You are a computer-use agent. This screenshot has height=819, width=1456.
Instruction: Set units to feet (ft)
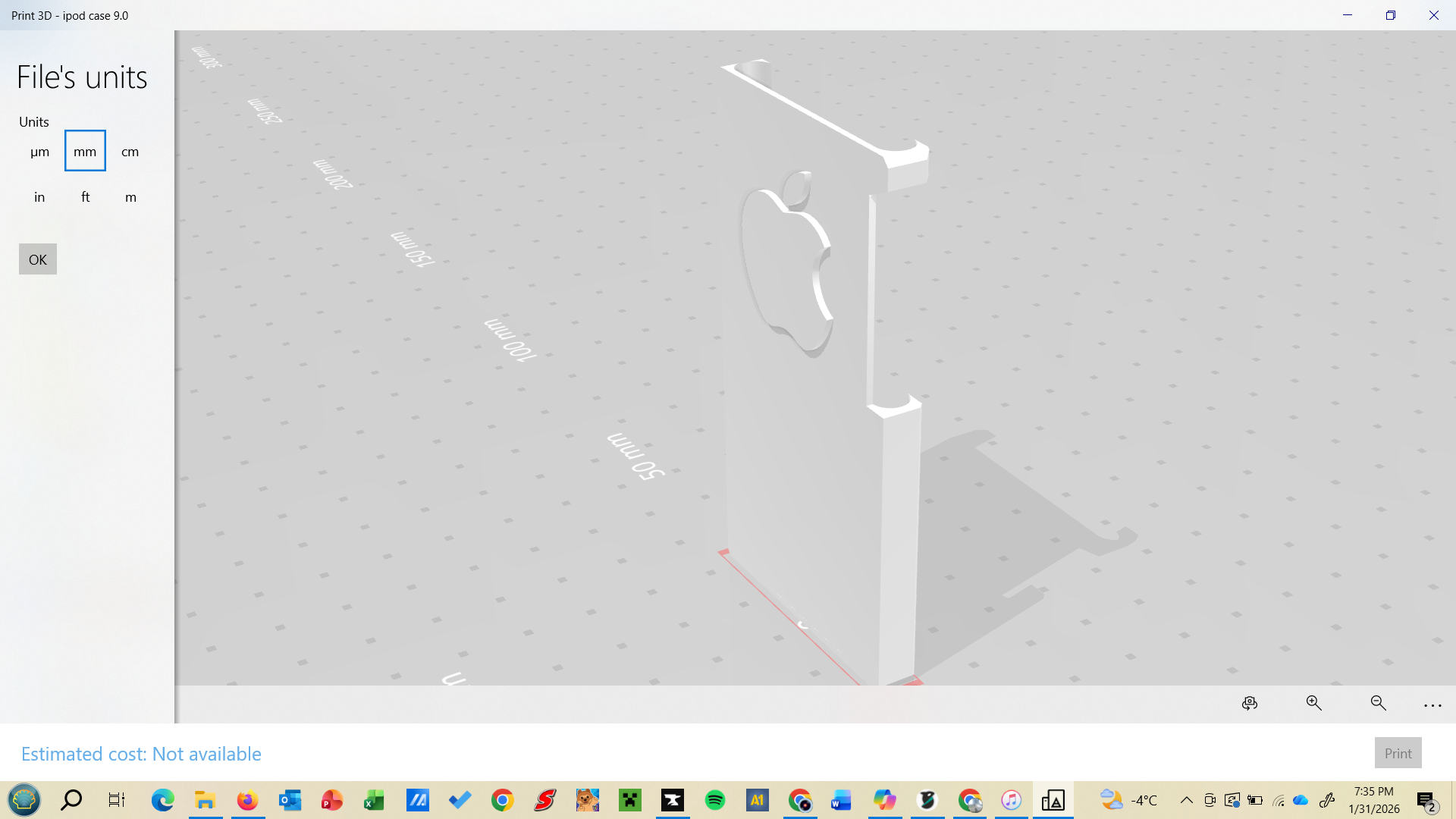[x=85, y=197]
